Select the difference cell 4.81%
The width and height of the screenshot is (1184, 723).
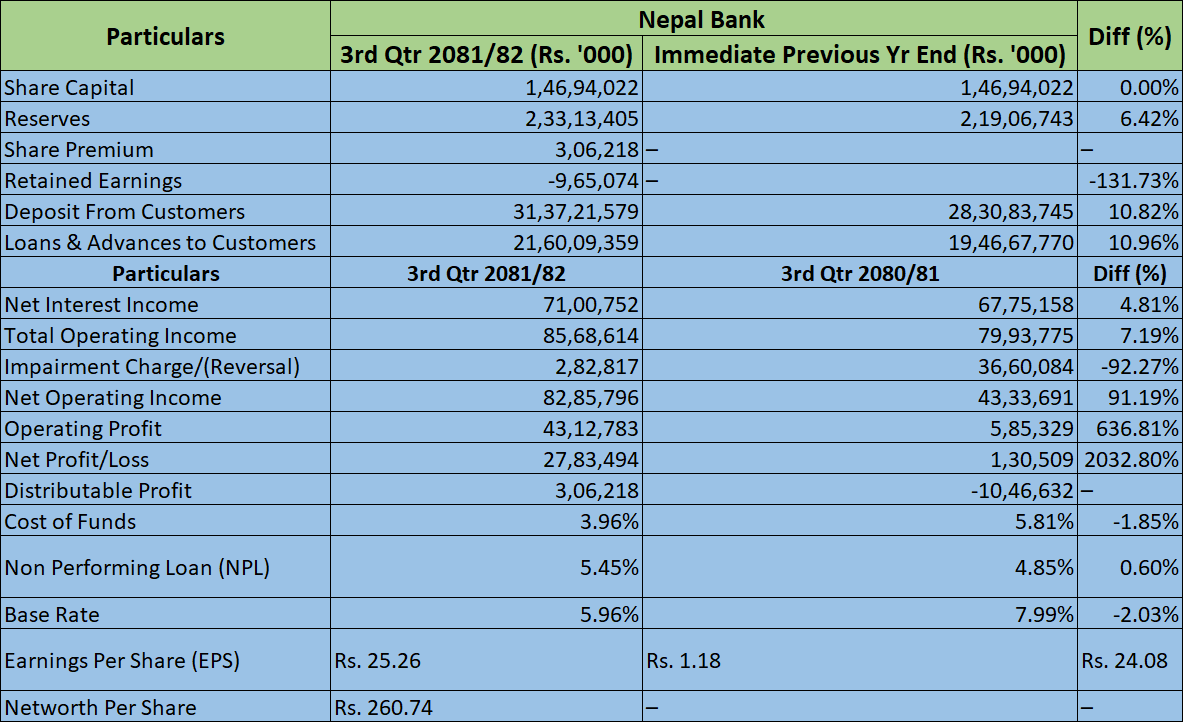tap(1149, 304)
